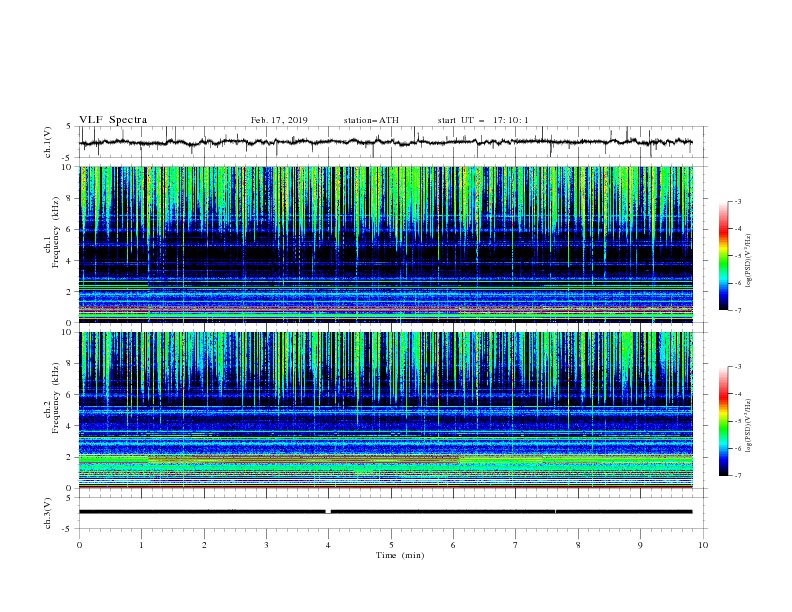Click the ch.1 voltage waveform trace
The height and width of the screenshot is (612, 792).
click(386, 142)
